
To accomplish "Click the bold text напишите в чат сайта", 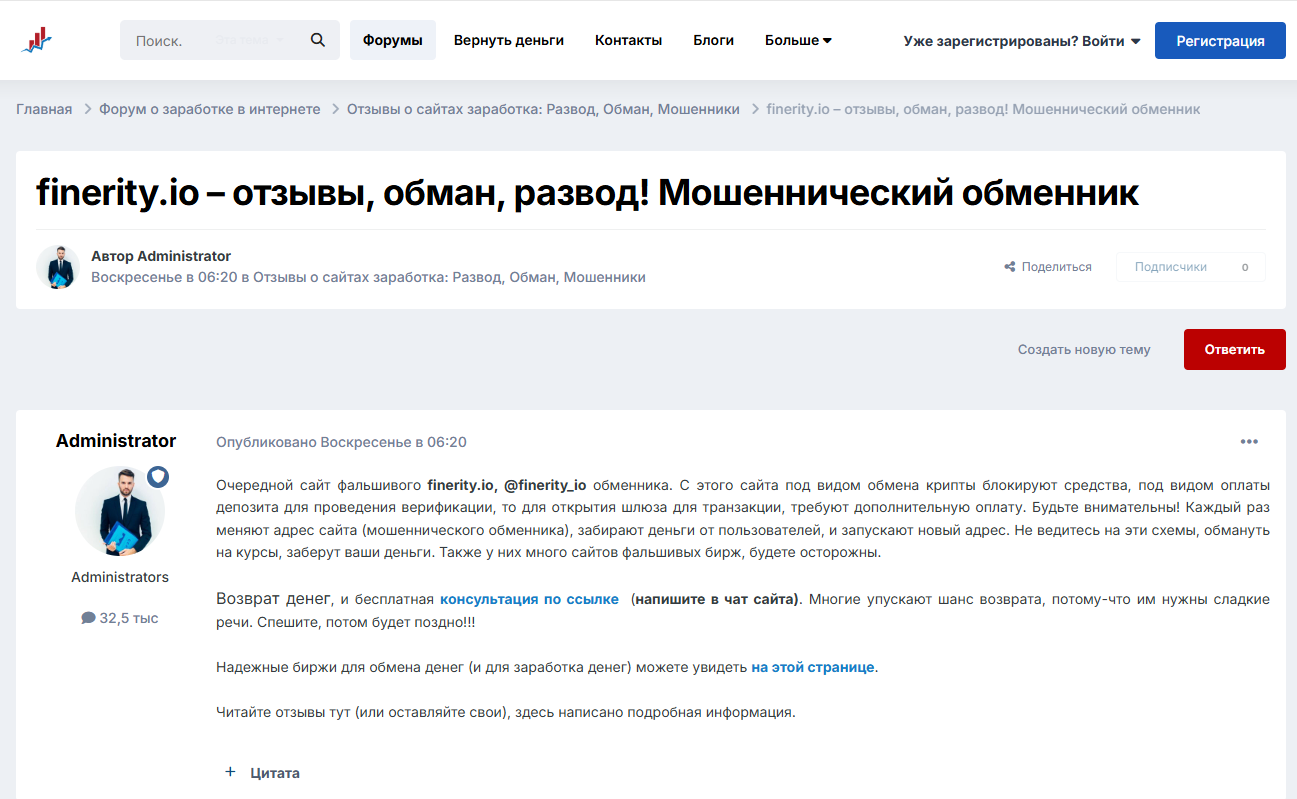I will 717,599.
